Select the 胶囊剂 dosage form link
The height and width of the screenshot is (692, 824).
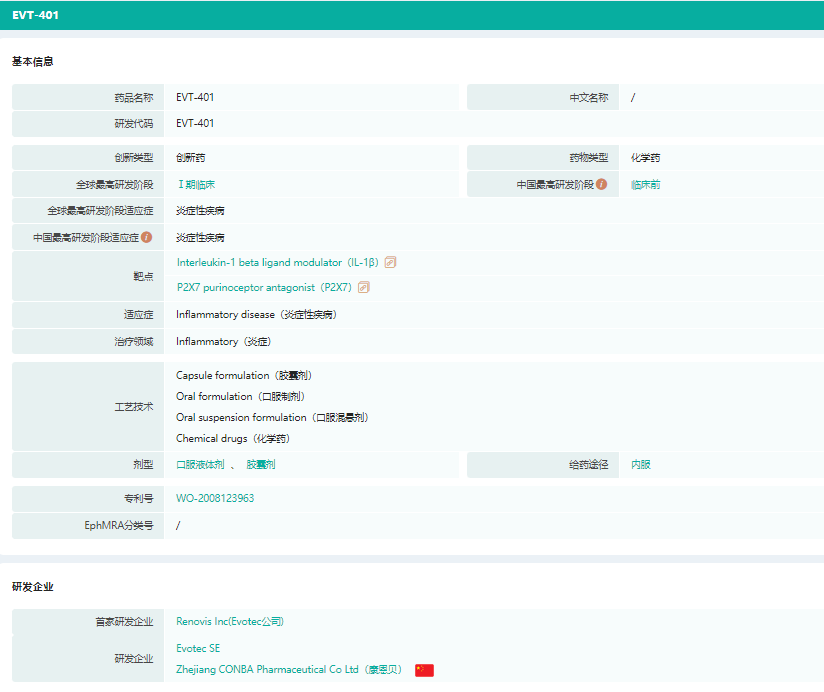tap(261, 465)
